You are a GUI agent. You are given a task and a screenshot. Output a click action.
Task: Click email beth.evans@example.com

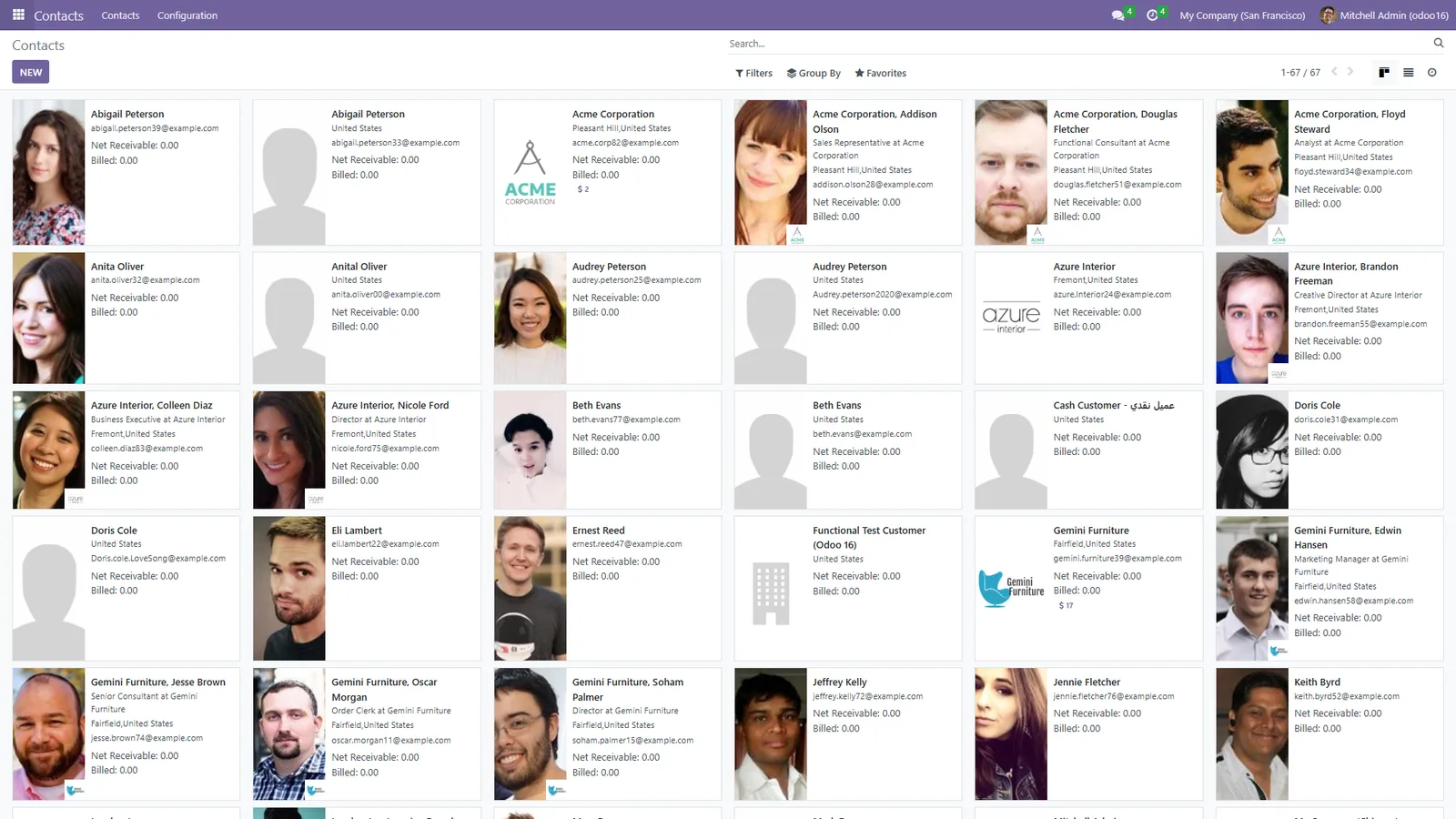(x=862, y=434)
